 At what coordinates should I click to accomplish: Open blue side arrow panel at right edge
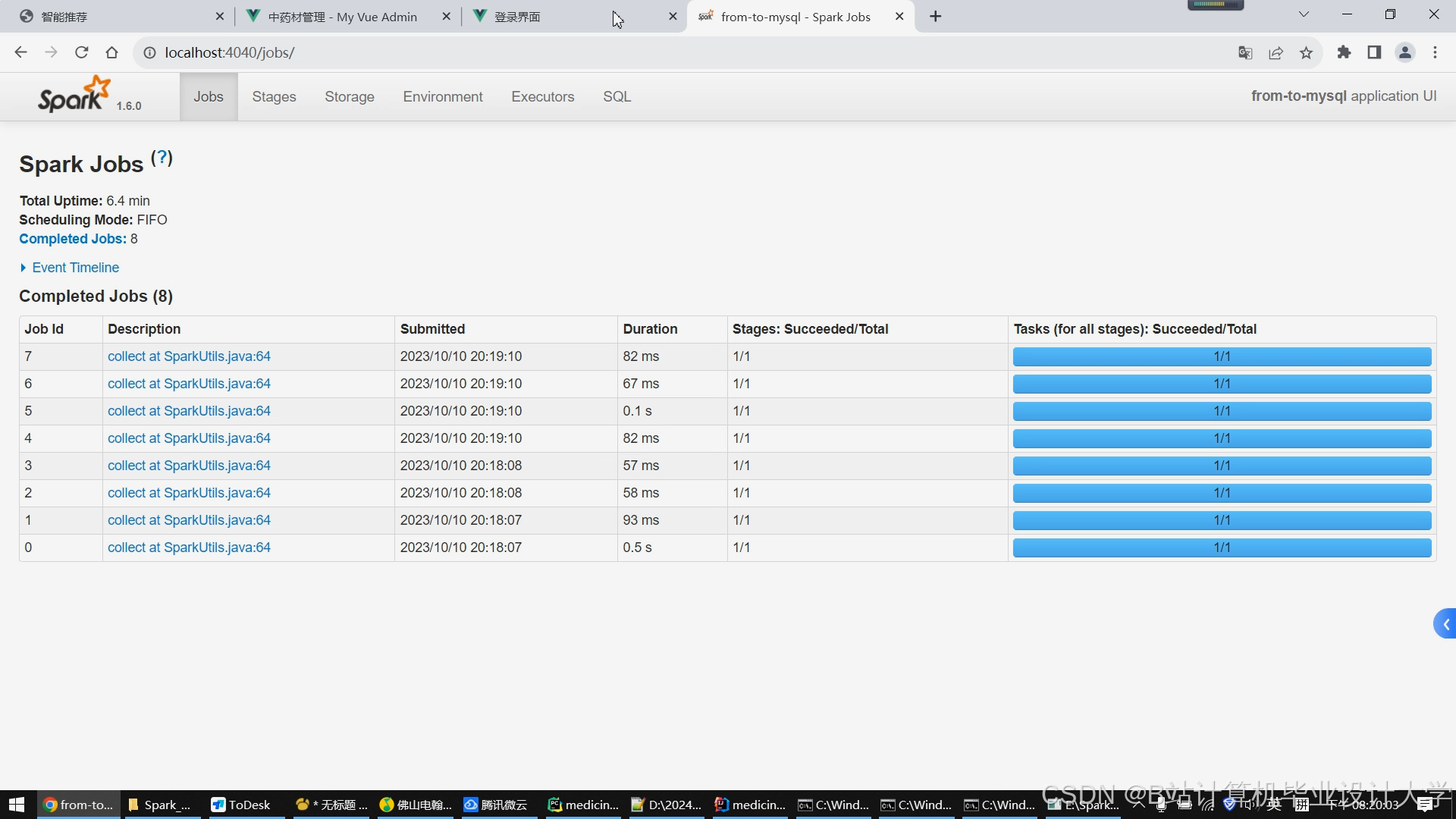pos(1445,624)
